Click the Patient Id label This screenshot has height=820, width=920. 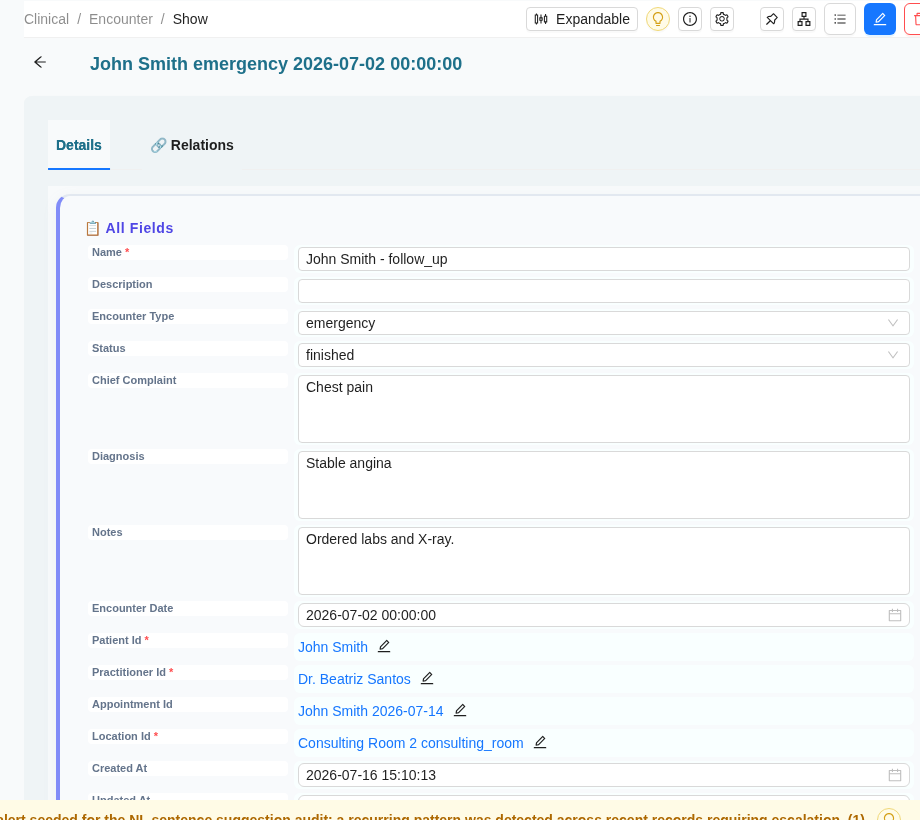coord(120,641)
